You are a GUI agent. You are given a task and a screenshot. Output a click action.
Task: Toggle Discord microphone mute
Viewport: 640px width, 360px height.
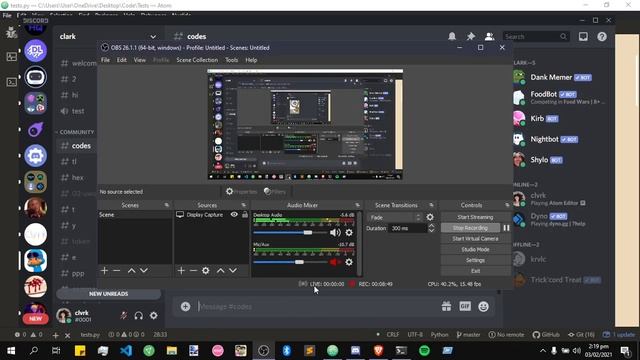[124, 316]
